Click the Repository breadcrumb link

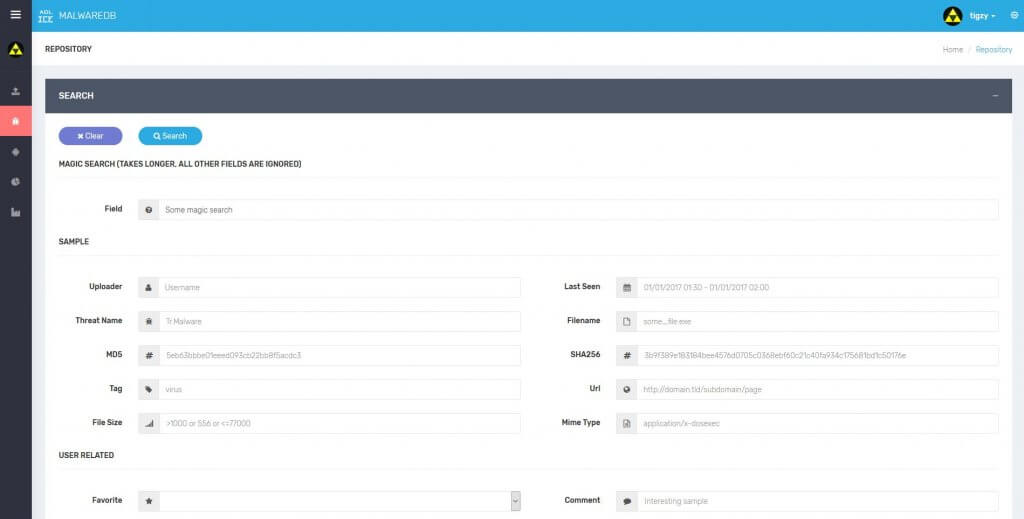tap(994, 49)
